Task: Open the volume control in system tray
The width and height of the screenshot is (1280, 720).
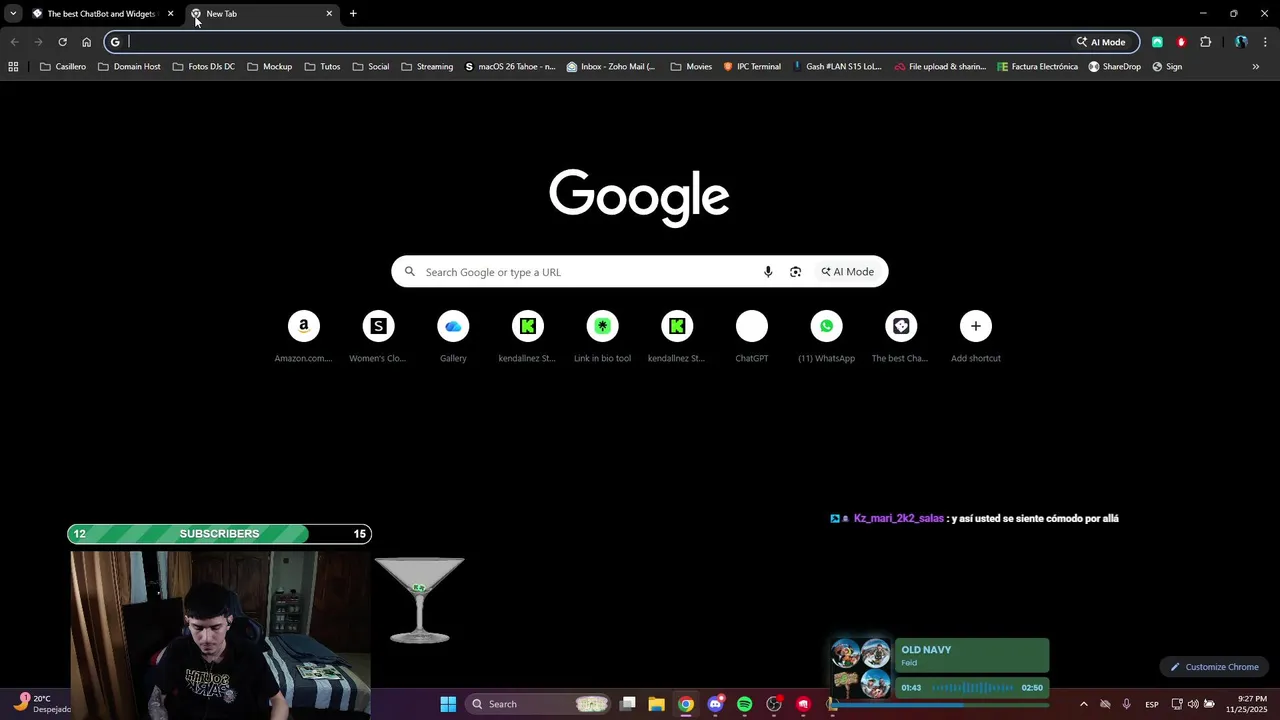Action: (x=1193, y=704)
